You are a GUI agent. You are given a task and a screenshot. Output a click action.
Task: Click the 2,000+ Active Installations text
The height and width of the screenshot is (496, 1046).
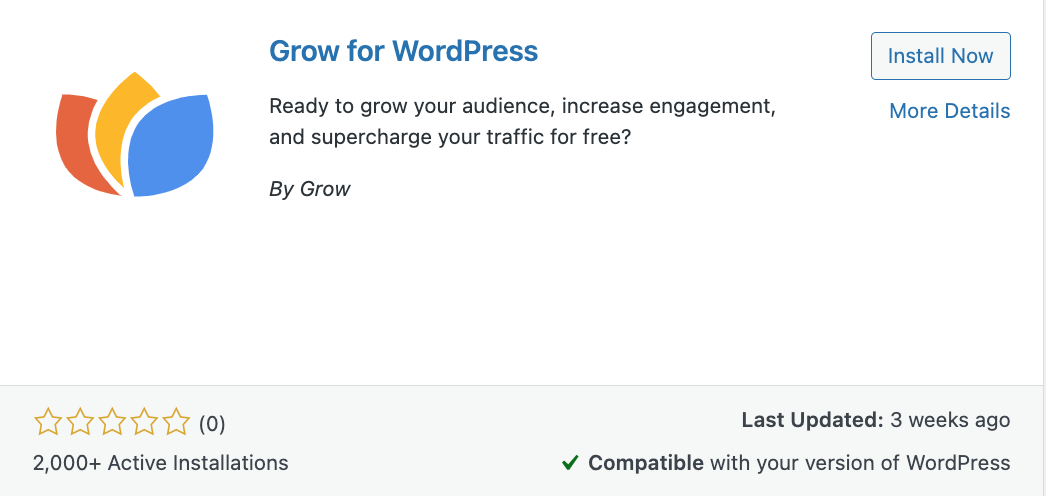[161, 463]
